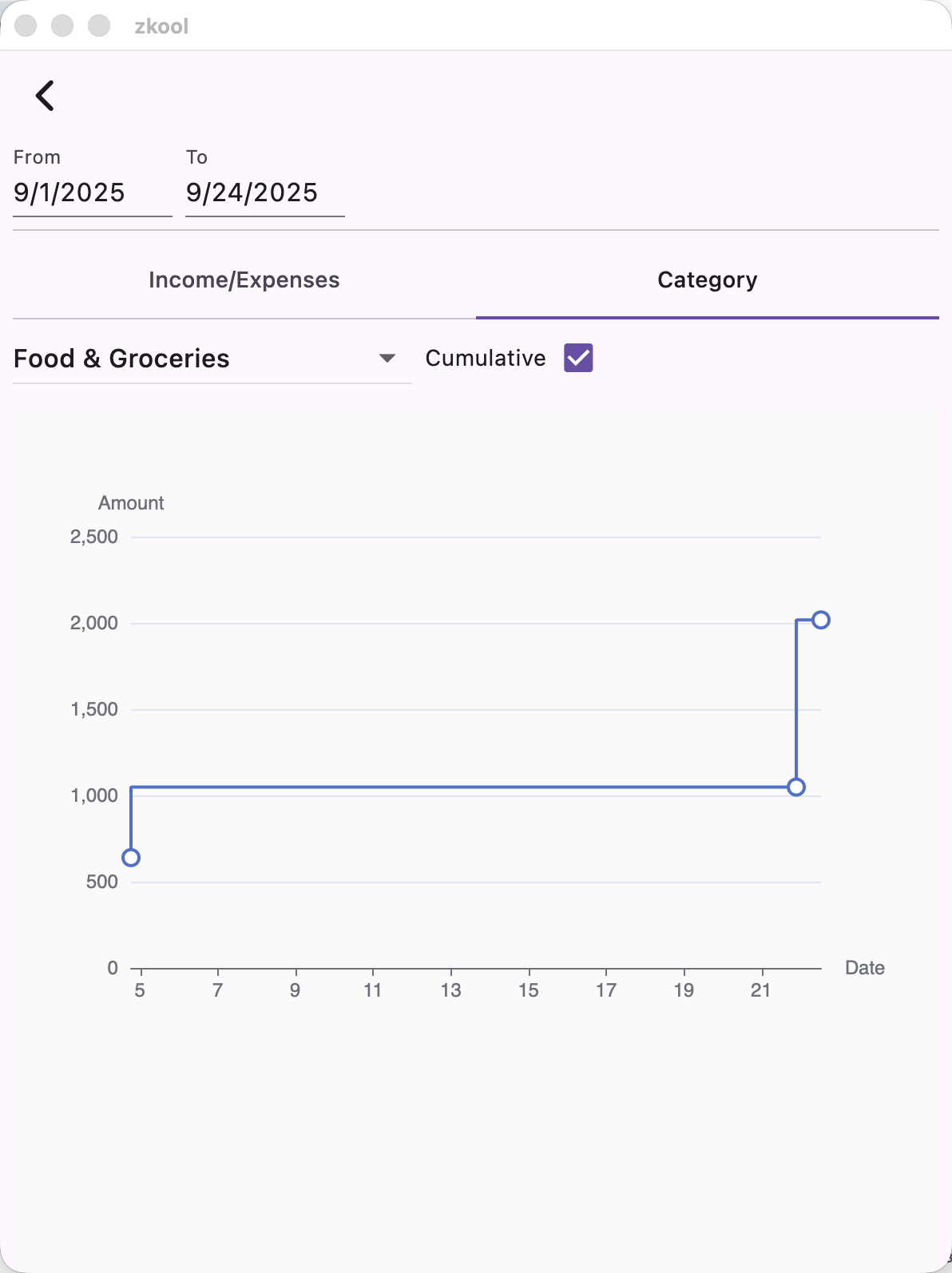Minimize the zkool window
Viewport: 952px width, 1273px height.
[x=62, y=26]
